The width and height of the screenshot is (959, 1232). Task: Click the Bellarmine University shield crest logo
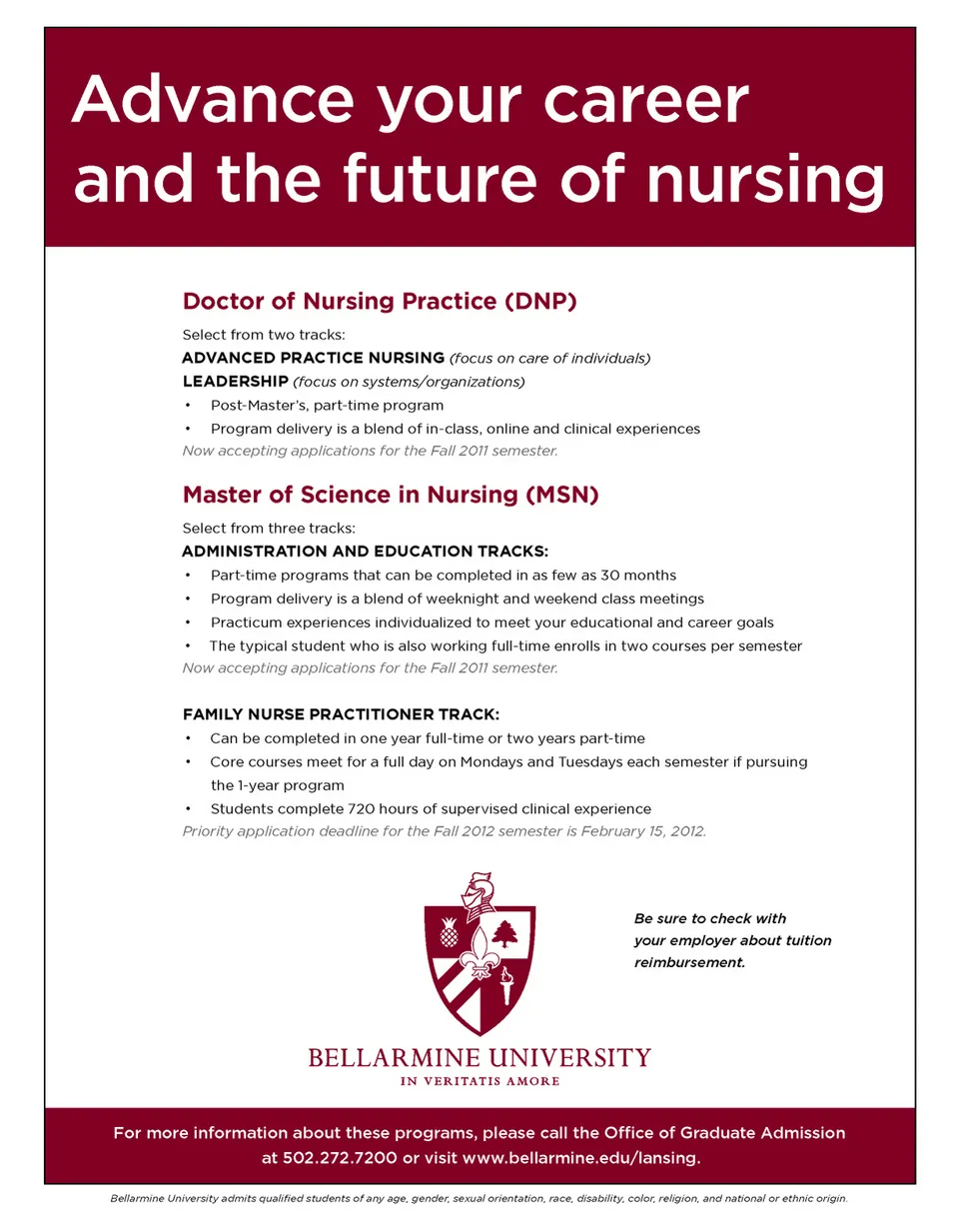click(479, 964)
